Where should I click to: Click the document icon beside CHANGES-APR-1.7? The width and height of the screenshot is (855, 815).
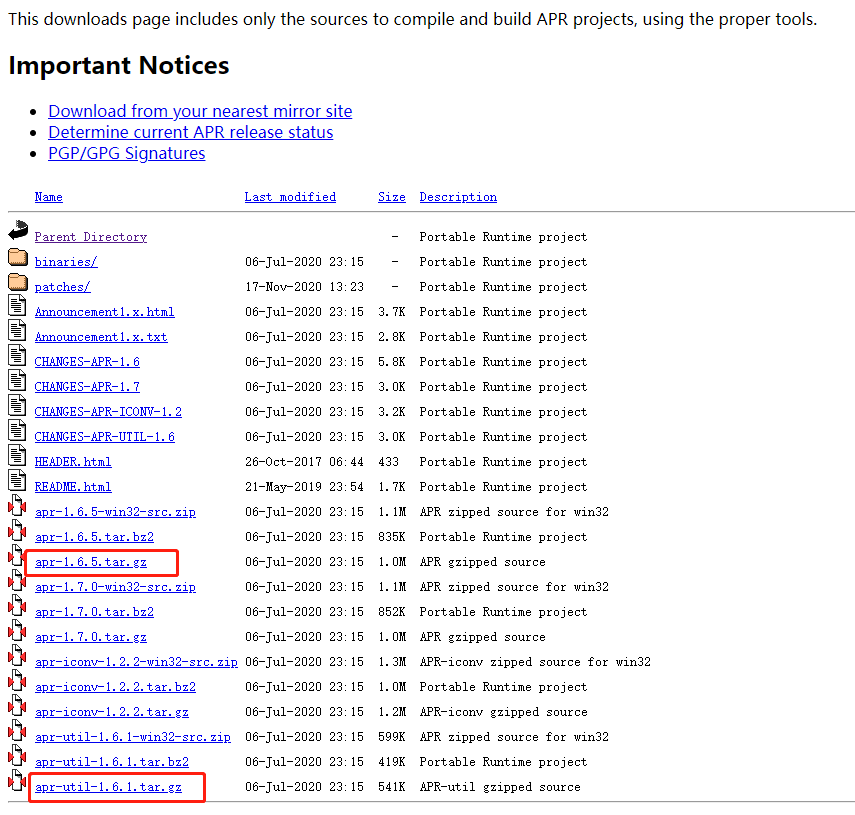[x=17, y=380]
